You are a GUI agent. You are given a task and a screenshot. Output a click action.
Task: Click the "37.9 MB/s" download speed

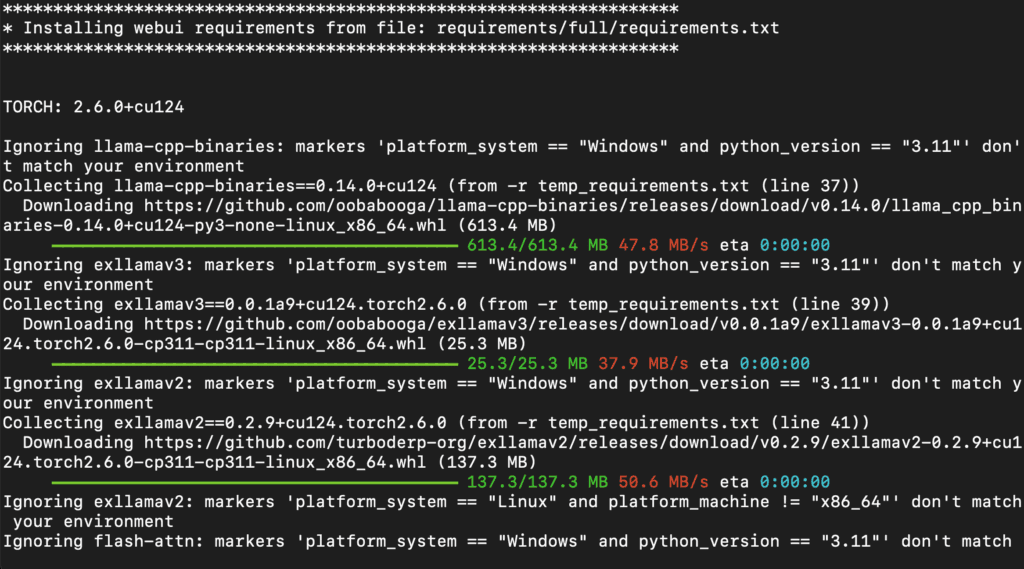643,363
